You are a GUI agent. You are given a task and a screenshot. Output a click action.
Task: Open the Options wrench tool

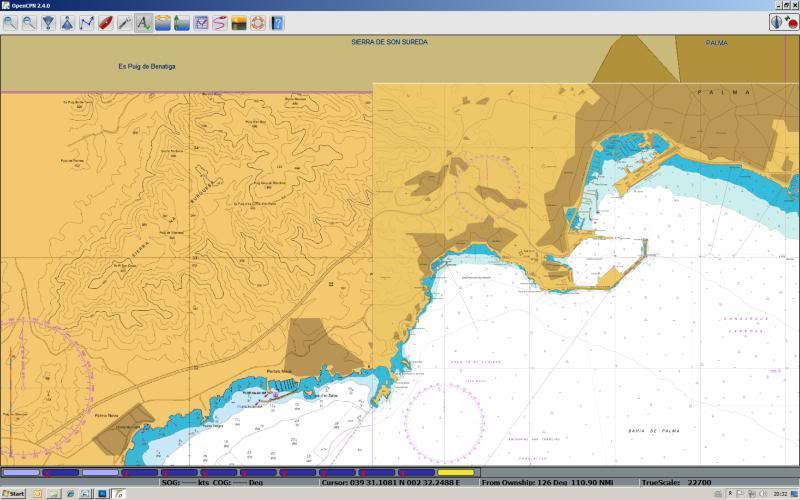point(125,22)
